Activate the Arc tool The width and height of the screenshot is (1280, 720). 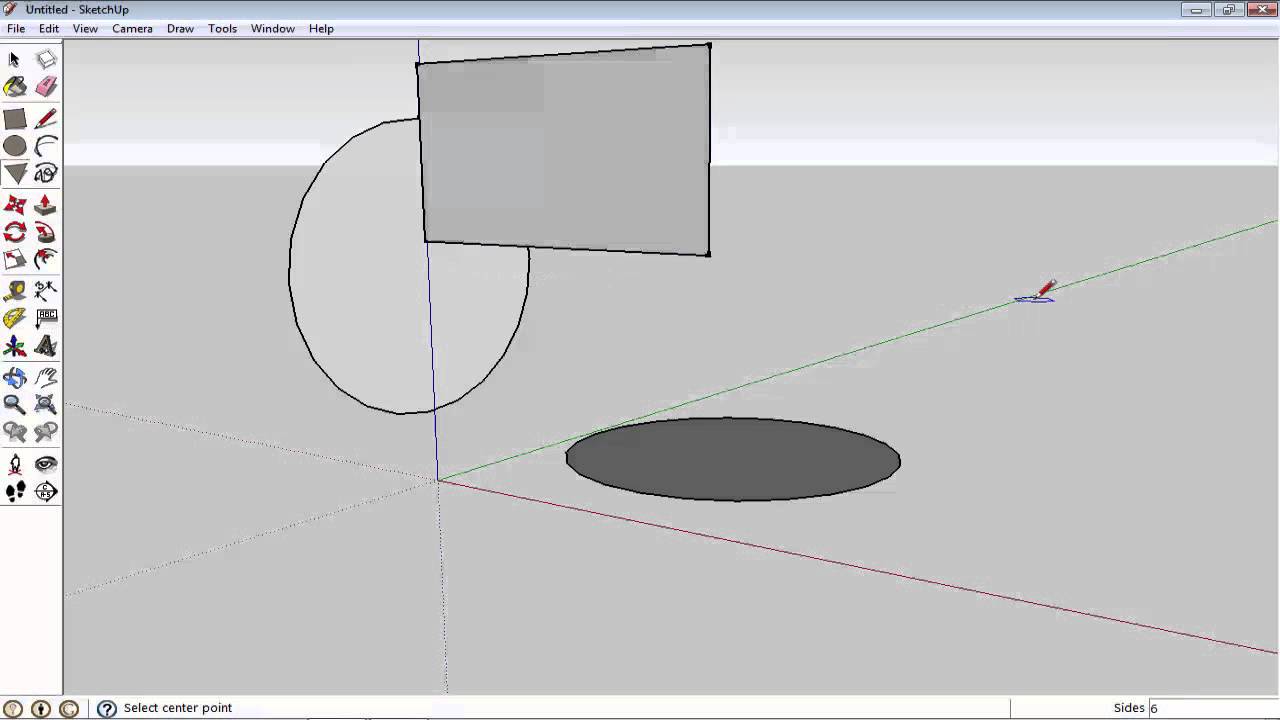tap(46, 147)
